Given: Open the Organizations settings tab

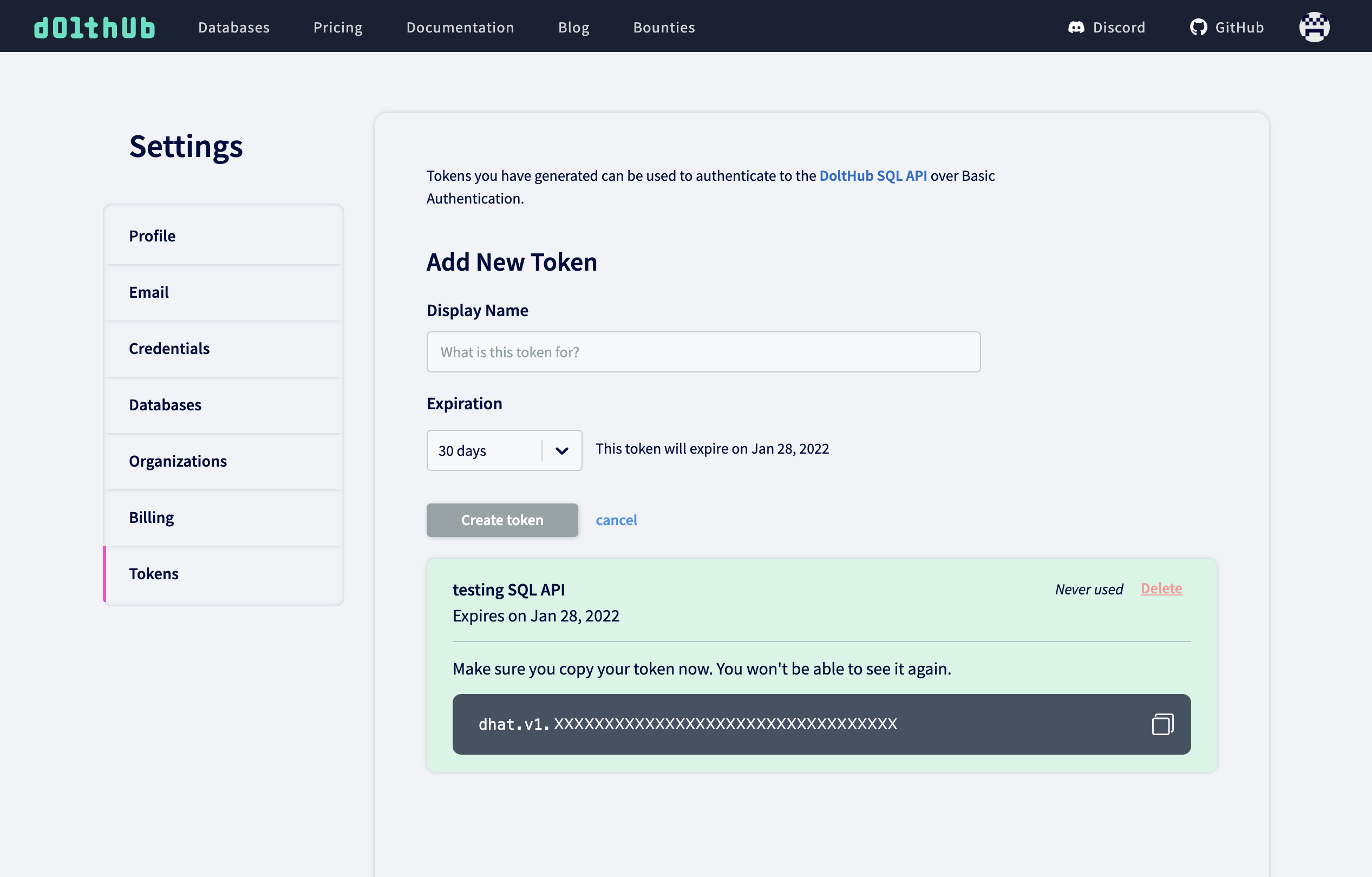Looking at the screenshot, I should coord(224,461).
